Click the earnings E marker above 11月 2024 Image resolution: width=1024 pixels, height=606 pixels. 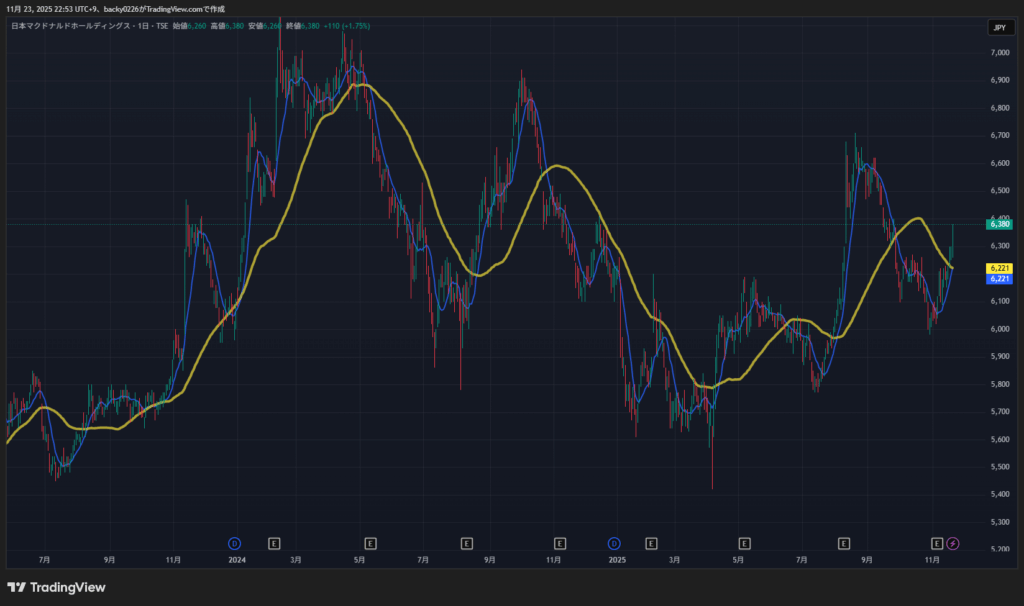click(560, 543)
